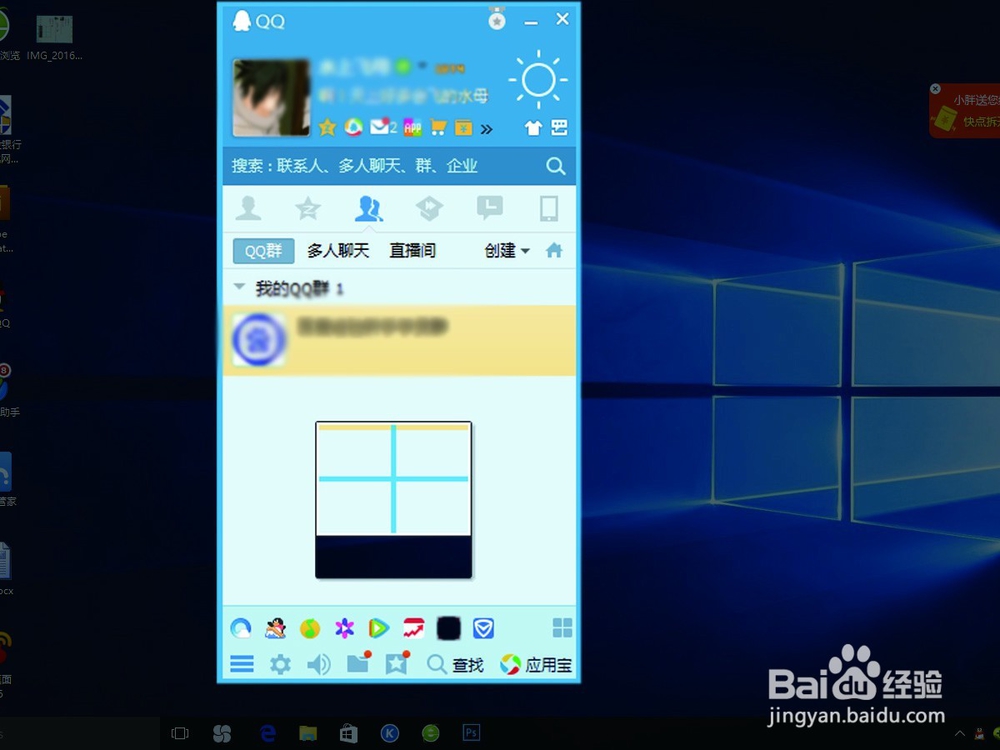Launch Edge browser from taskbar
Image resolution: width=1000 pixels, height=750 pixels.
[268, 733]
